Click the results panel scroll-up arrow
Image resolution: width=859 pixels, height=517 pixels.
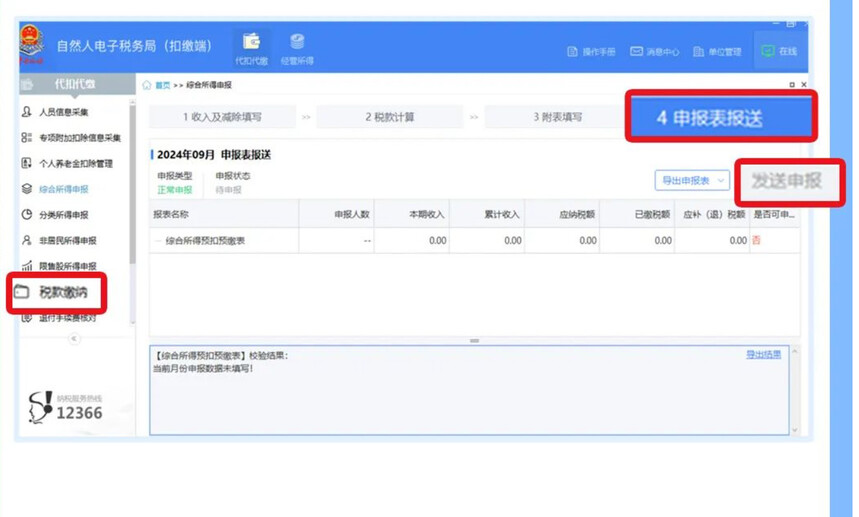794,351
